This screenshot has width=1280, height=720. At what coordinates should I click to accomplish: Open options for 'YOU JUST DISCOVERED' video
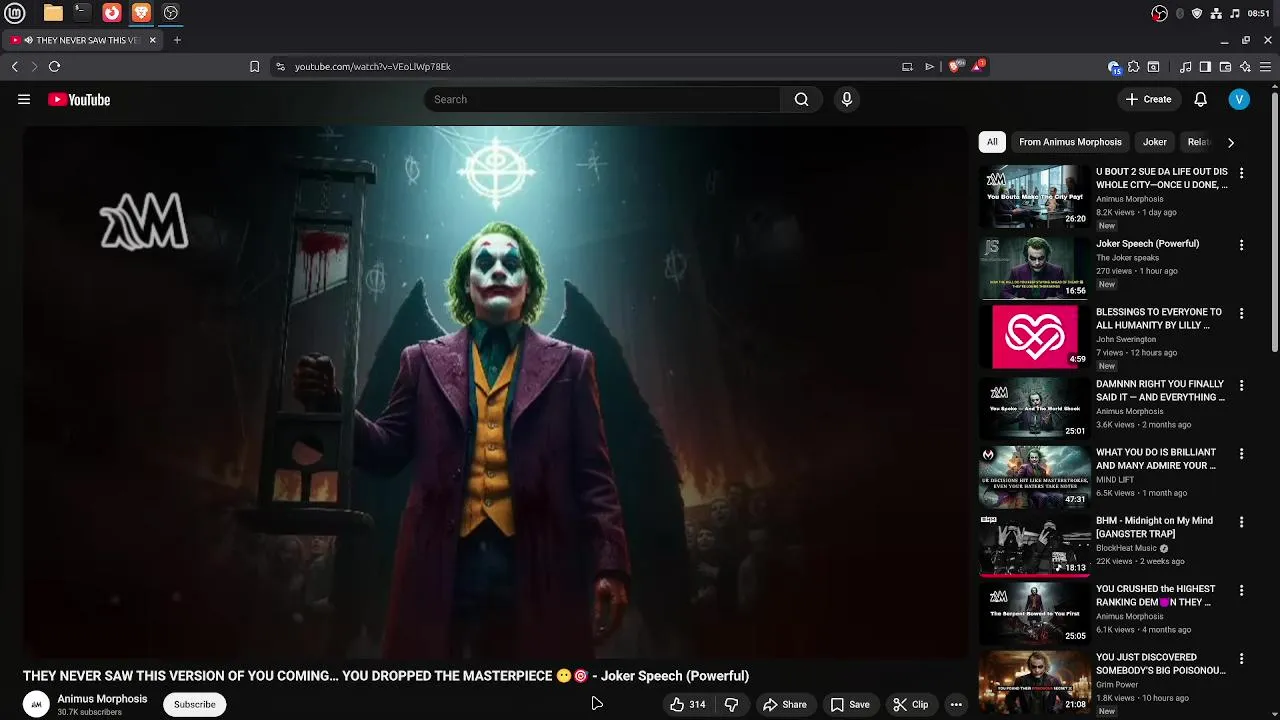1241,659
